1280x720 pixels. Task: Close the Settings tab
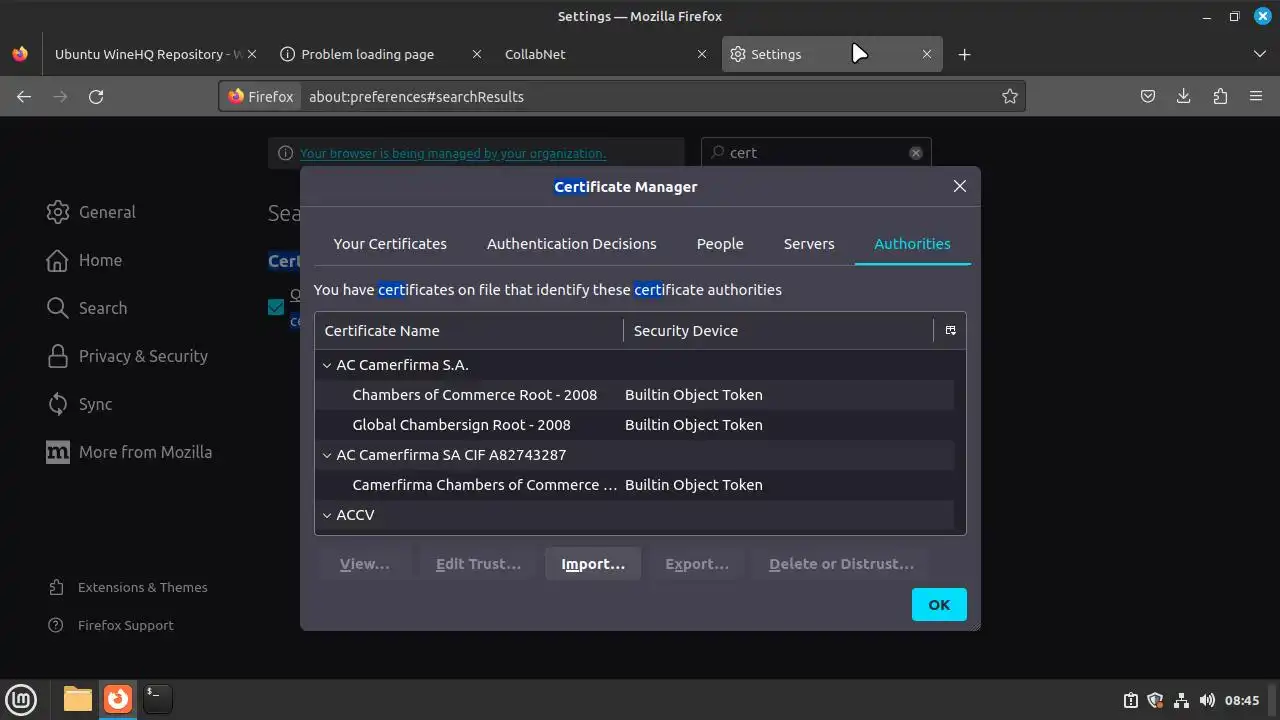pos(927,54)
